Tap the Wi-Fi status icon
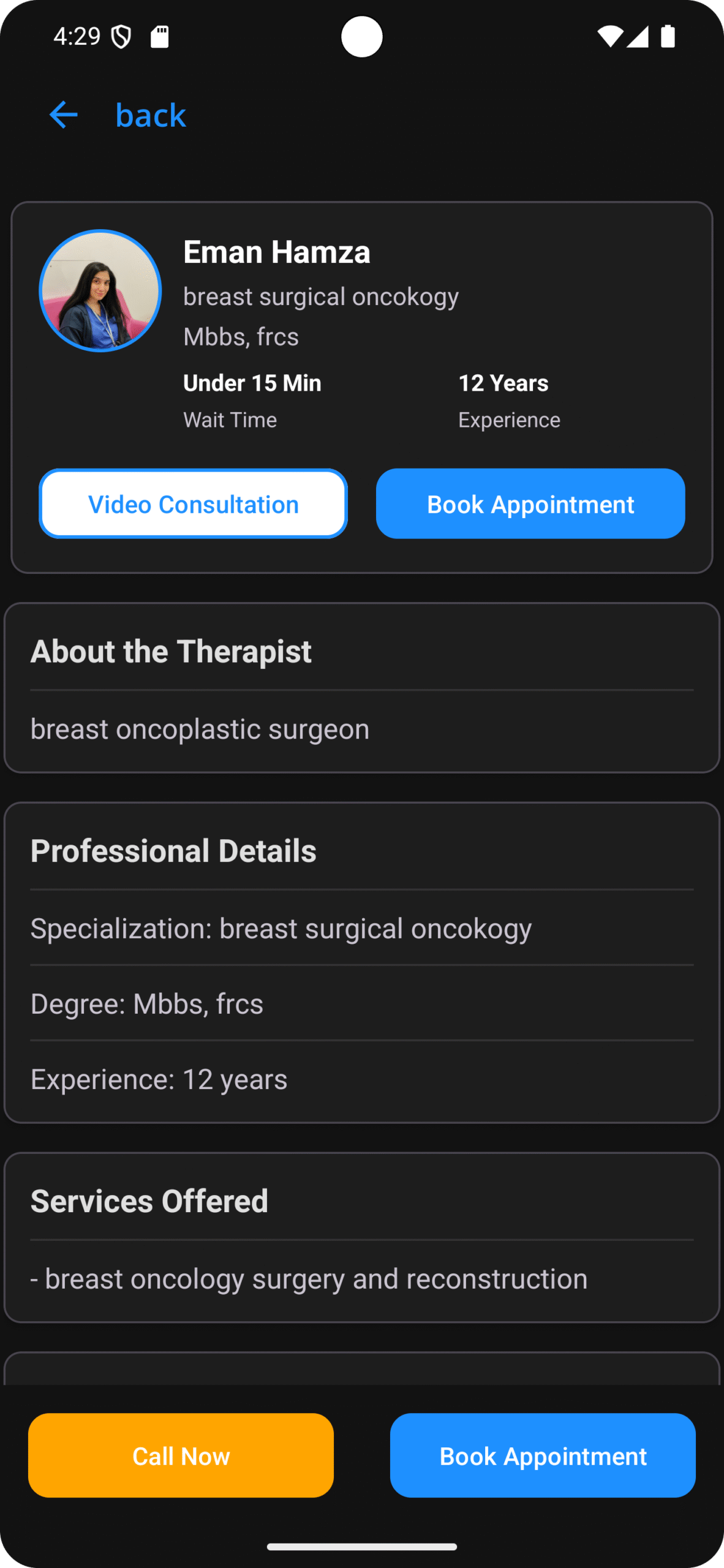Image resolution: width=724 pixels, height=1568 pixels. (x=610, y=37)
